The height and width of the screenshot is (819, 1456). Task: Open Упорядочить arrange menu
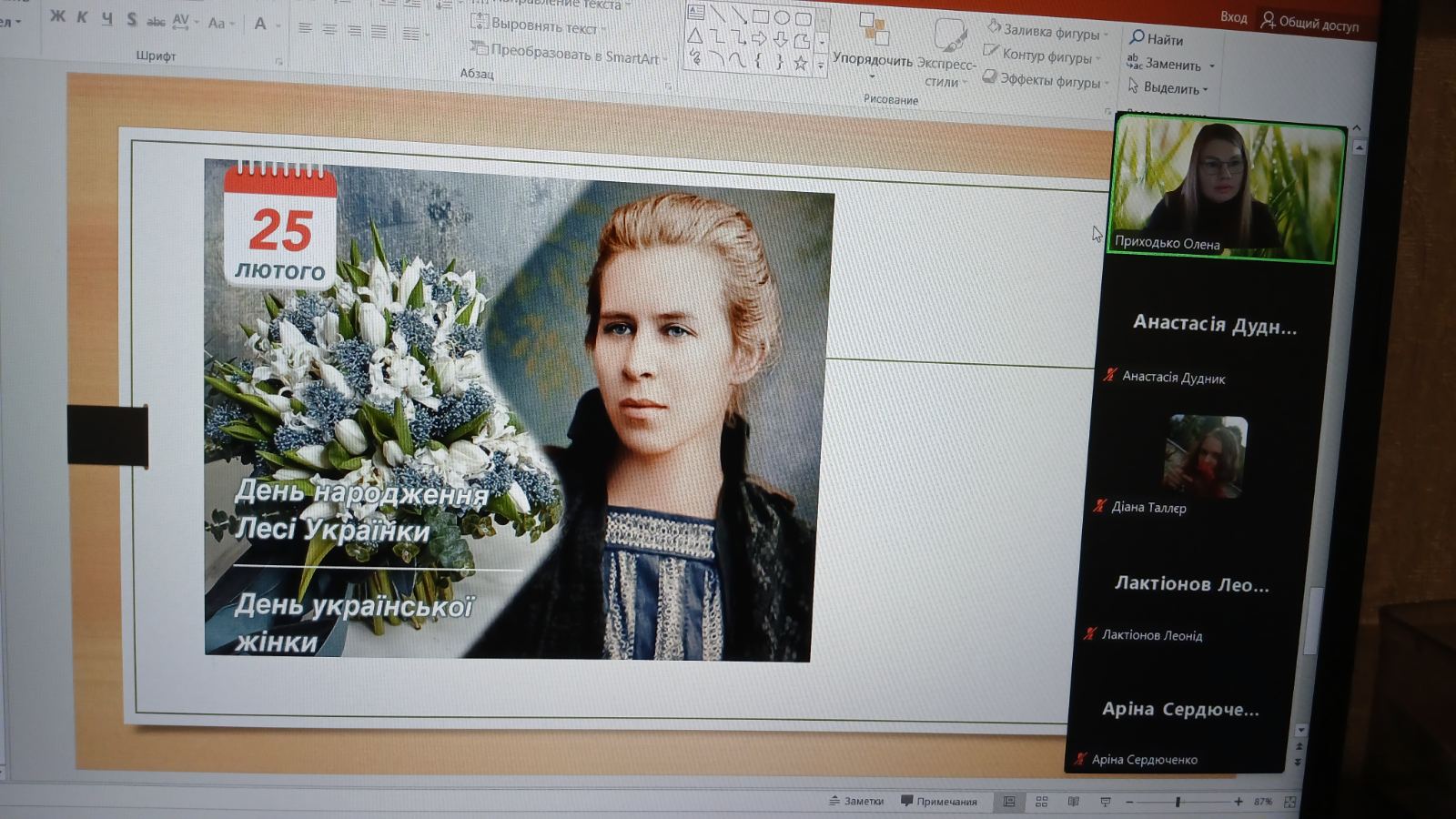(x=873, y=45)
